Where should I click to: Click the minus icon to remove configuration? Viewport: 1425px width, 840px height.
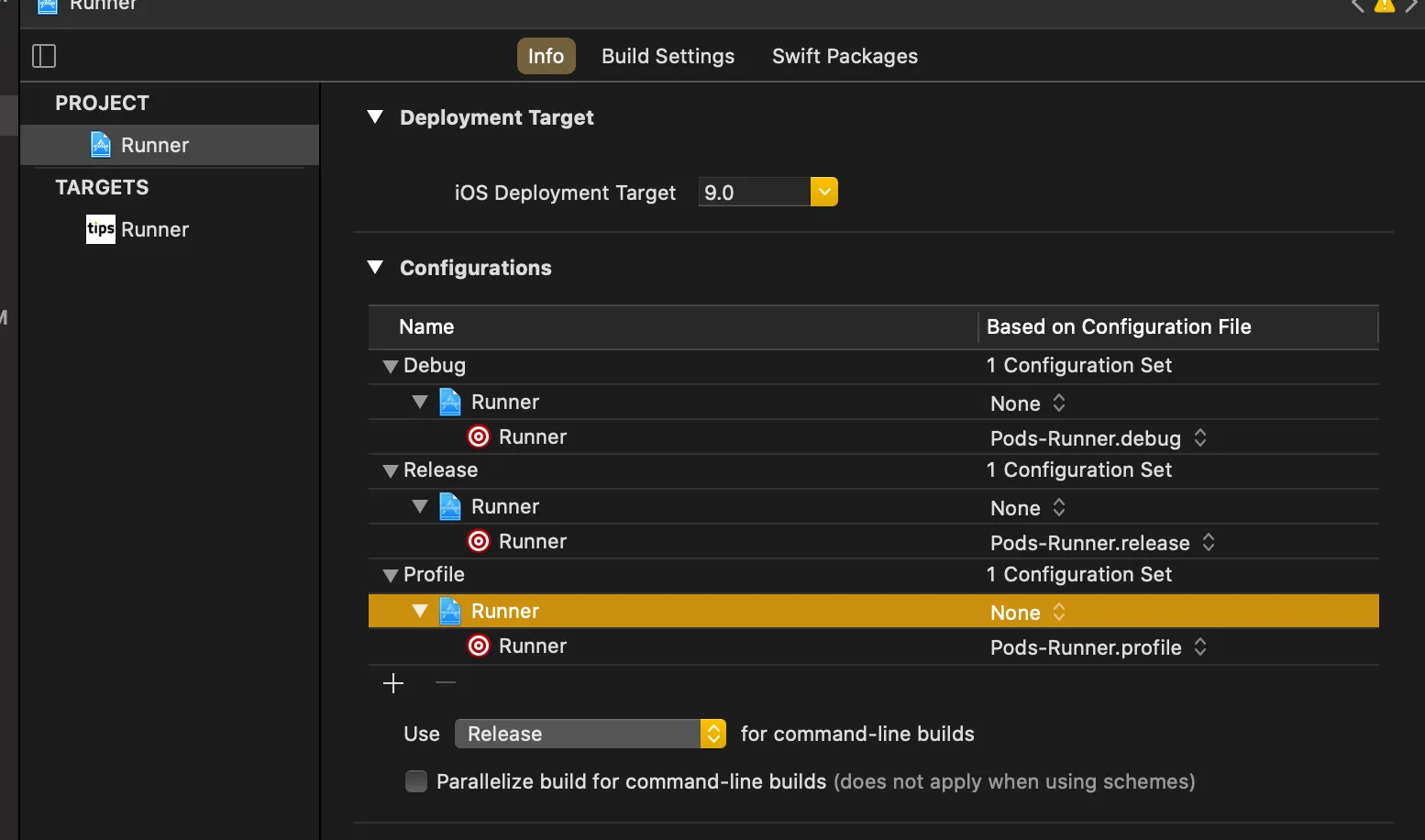[446, 683]
